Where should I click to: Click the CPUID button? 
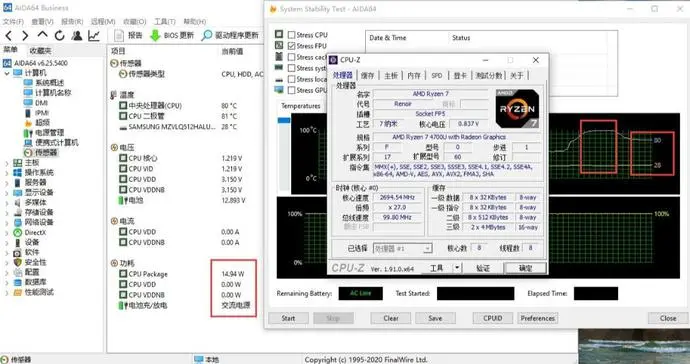(492, 318)
